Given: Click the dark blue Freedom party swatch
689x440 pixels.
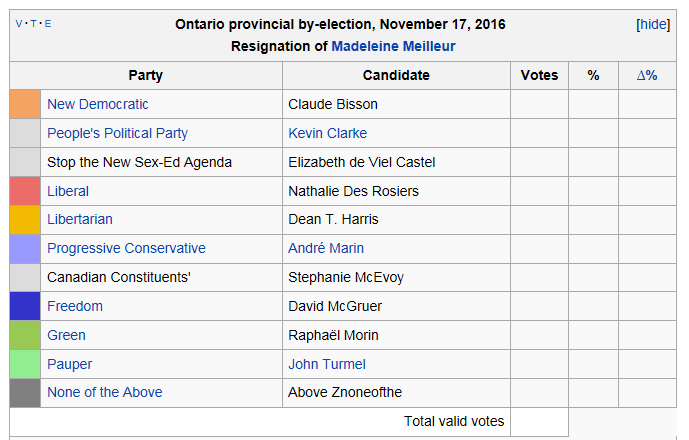Looking at the screenshot, I should point(25,306).
